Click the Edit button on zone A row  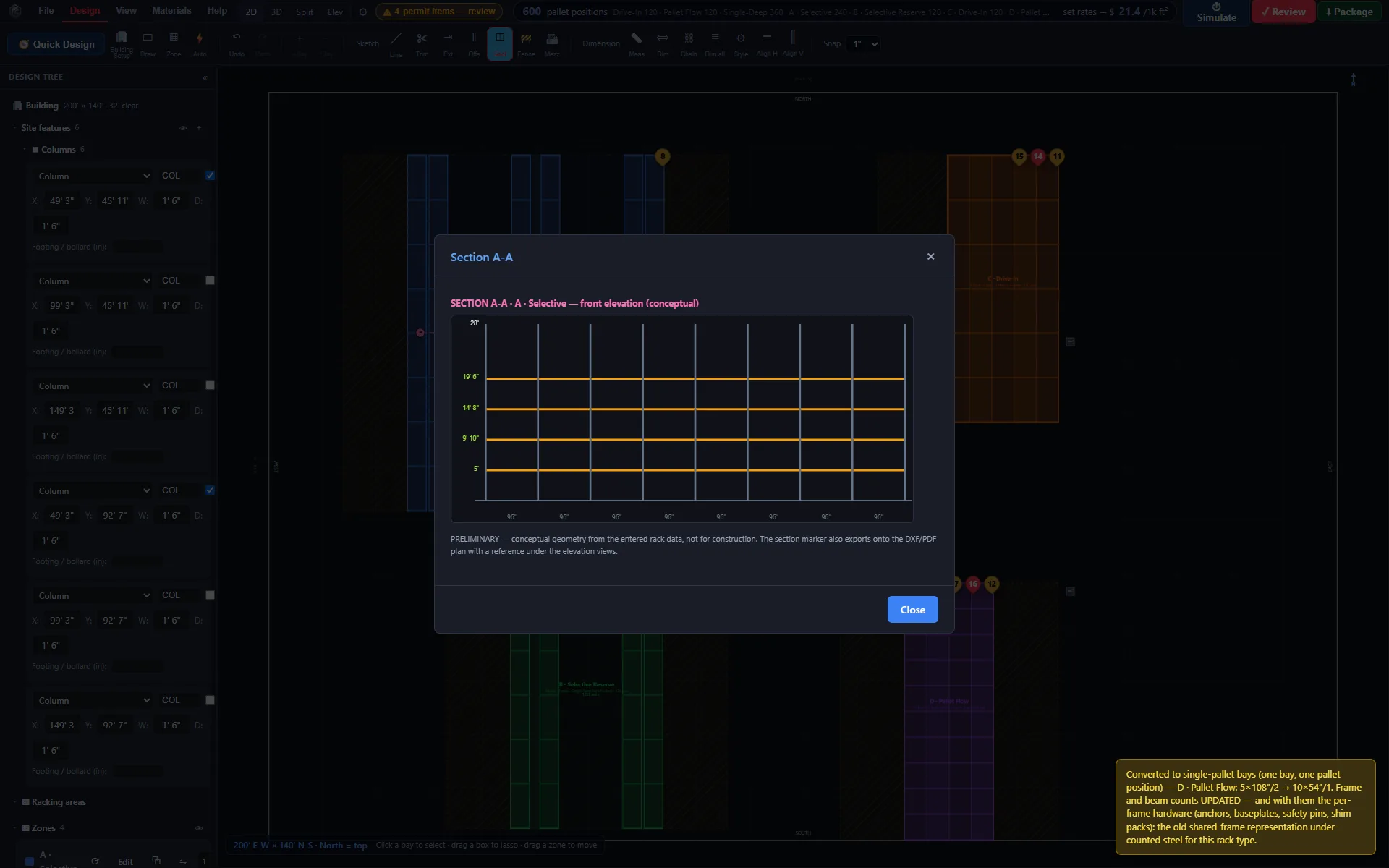click(125, 861)
